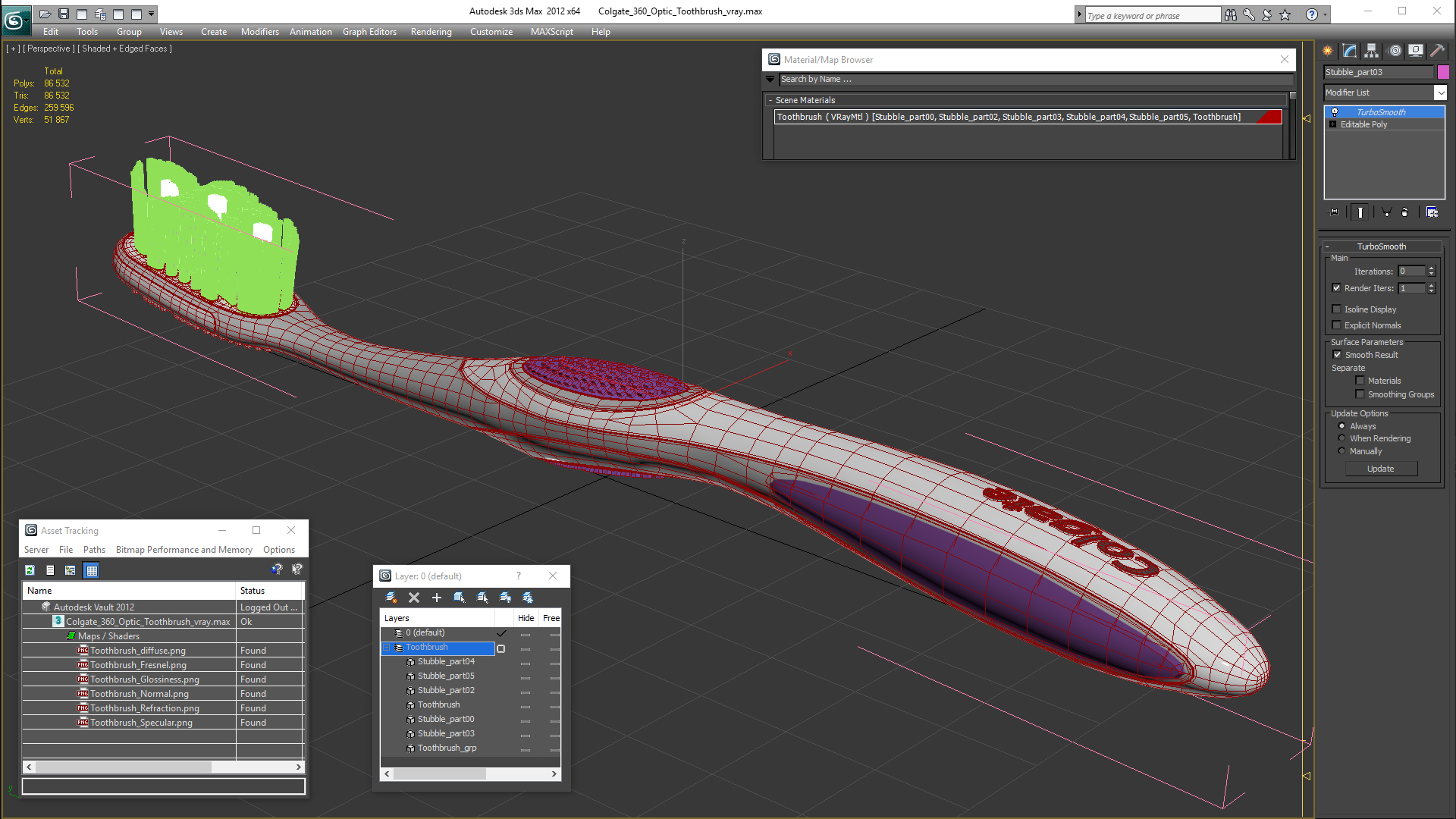Click the Create New Layer icon

[391, 598]
